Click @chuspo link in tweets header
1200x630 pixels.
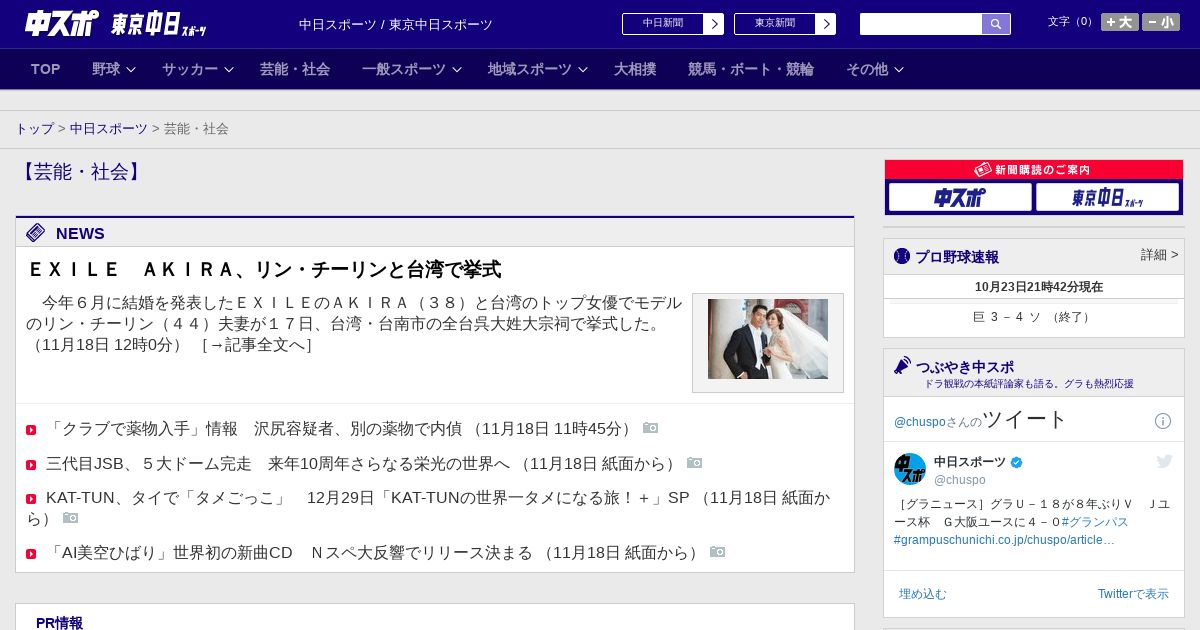click(x=919, y=422)
